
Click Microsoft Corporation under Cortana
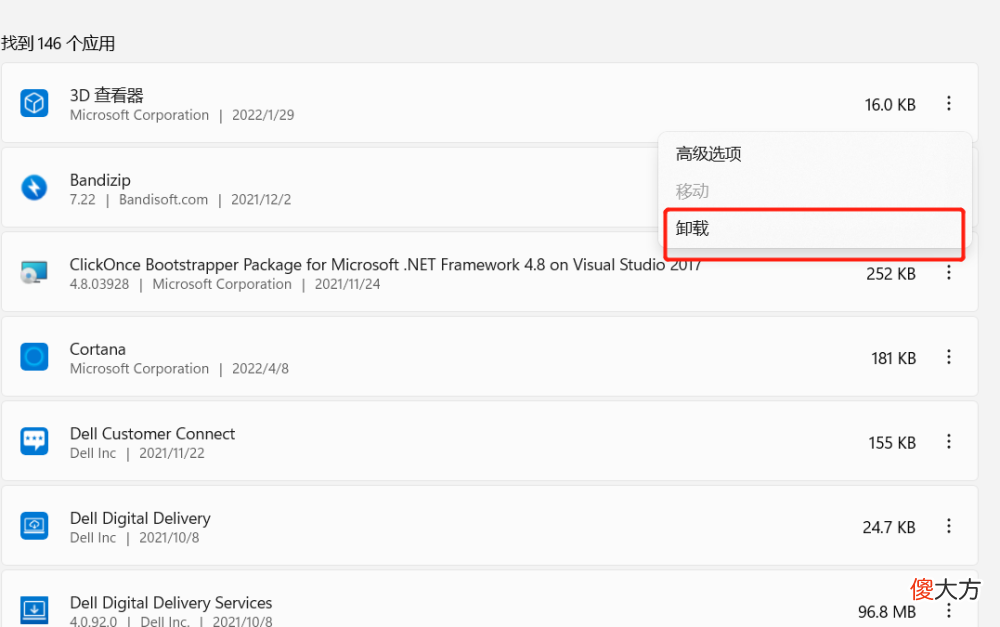click(139, 369)
